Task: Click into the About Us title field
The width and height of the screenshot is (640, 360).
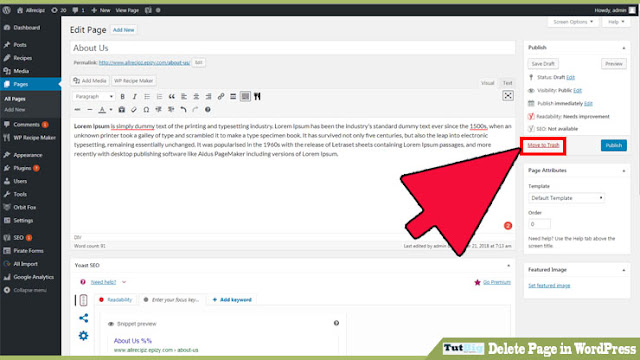Action: coord(293,48)
